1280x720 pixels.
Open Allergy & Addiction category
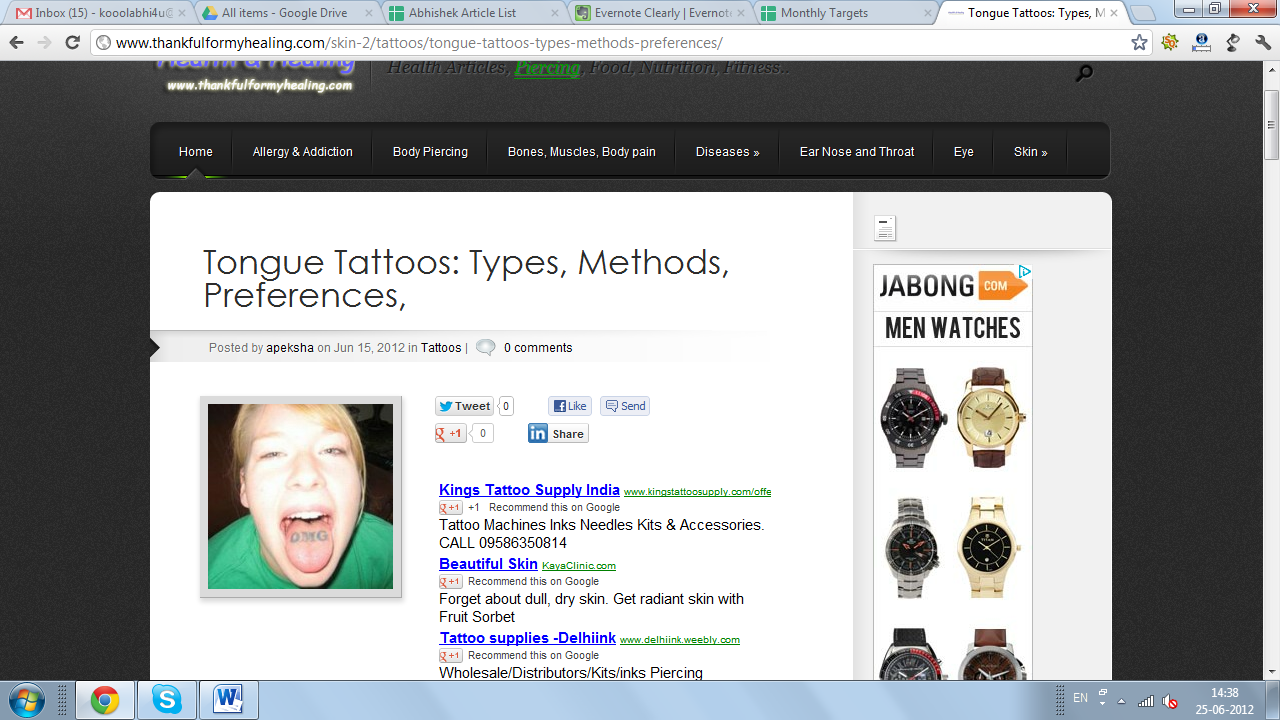[302, 152]
